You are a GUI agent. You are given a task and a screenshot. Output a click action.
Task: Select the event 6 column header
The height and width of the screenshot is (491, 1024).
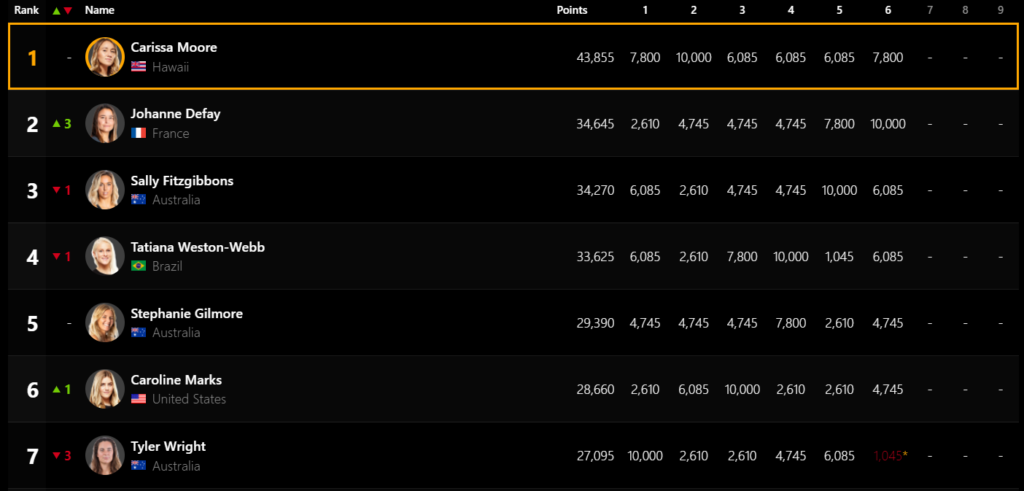coord(888,10)
